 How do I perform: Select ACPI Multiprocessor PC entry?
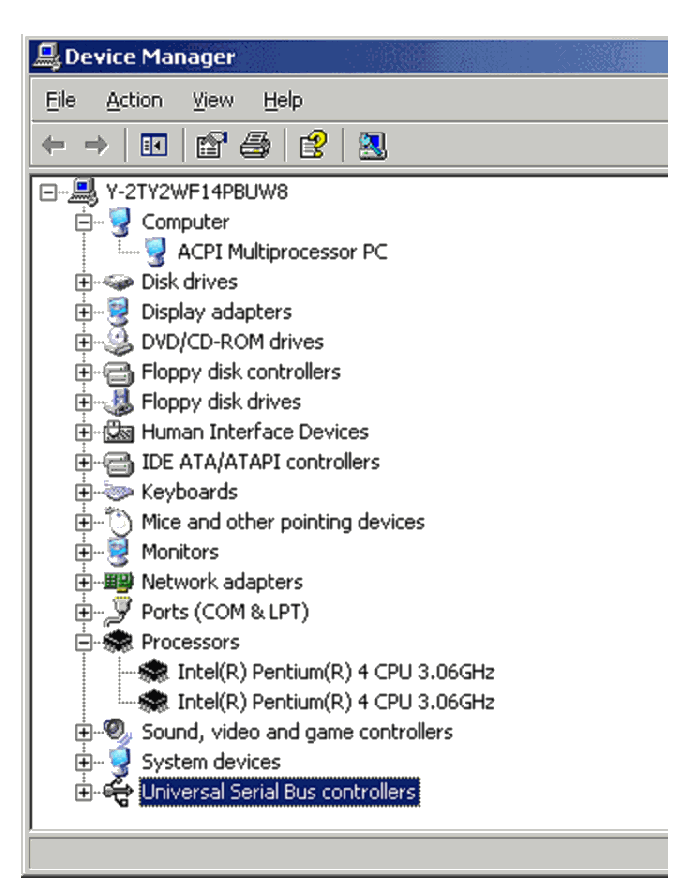coord(282,252)
